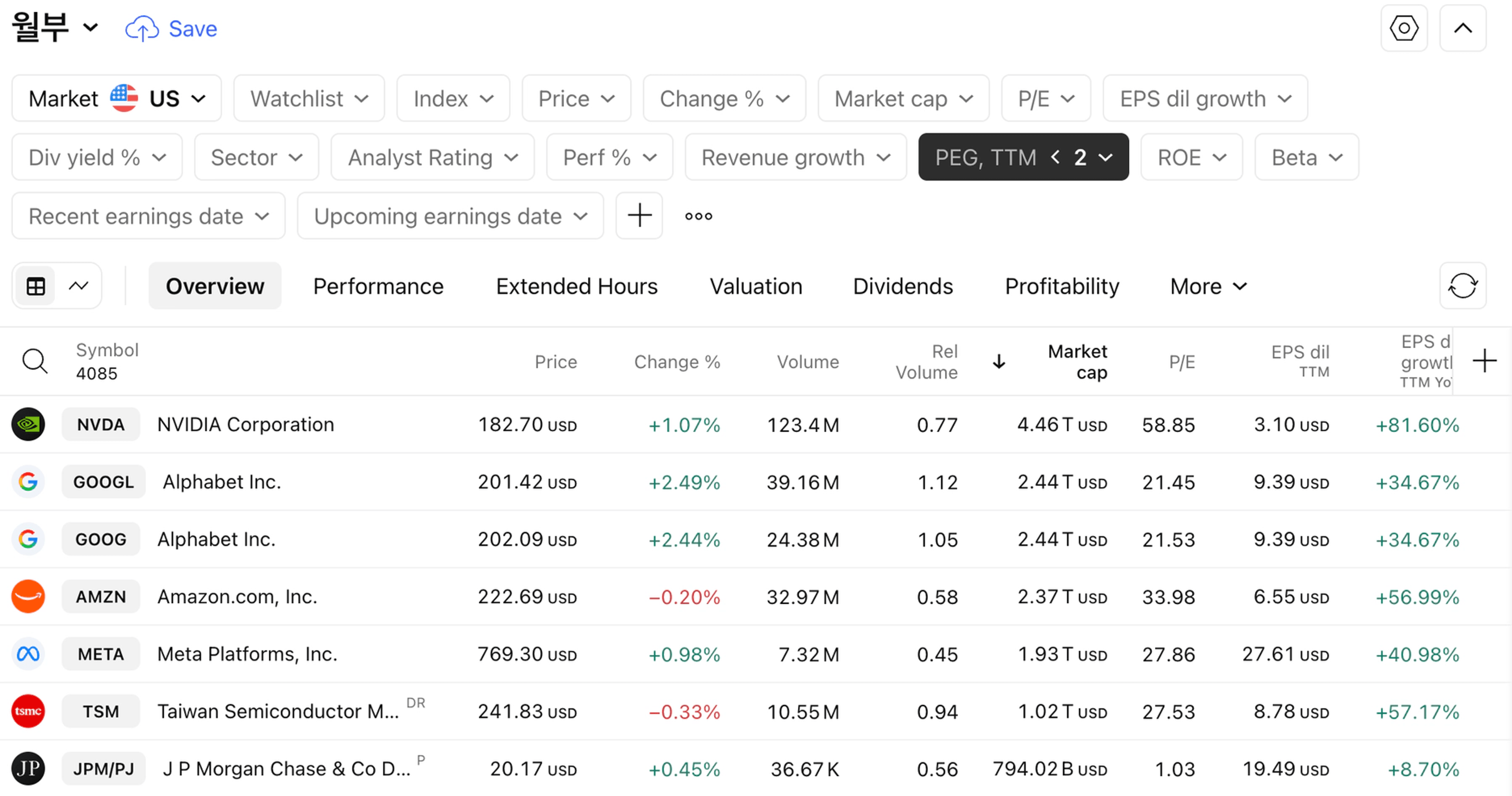Click the JPM/PJ ticker badge
Image resolution: width=1512 pixels, height=796 pixels.
tap(103, 768)
